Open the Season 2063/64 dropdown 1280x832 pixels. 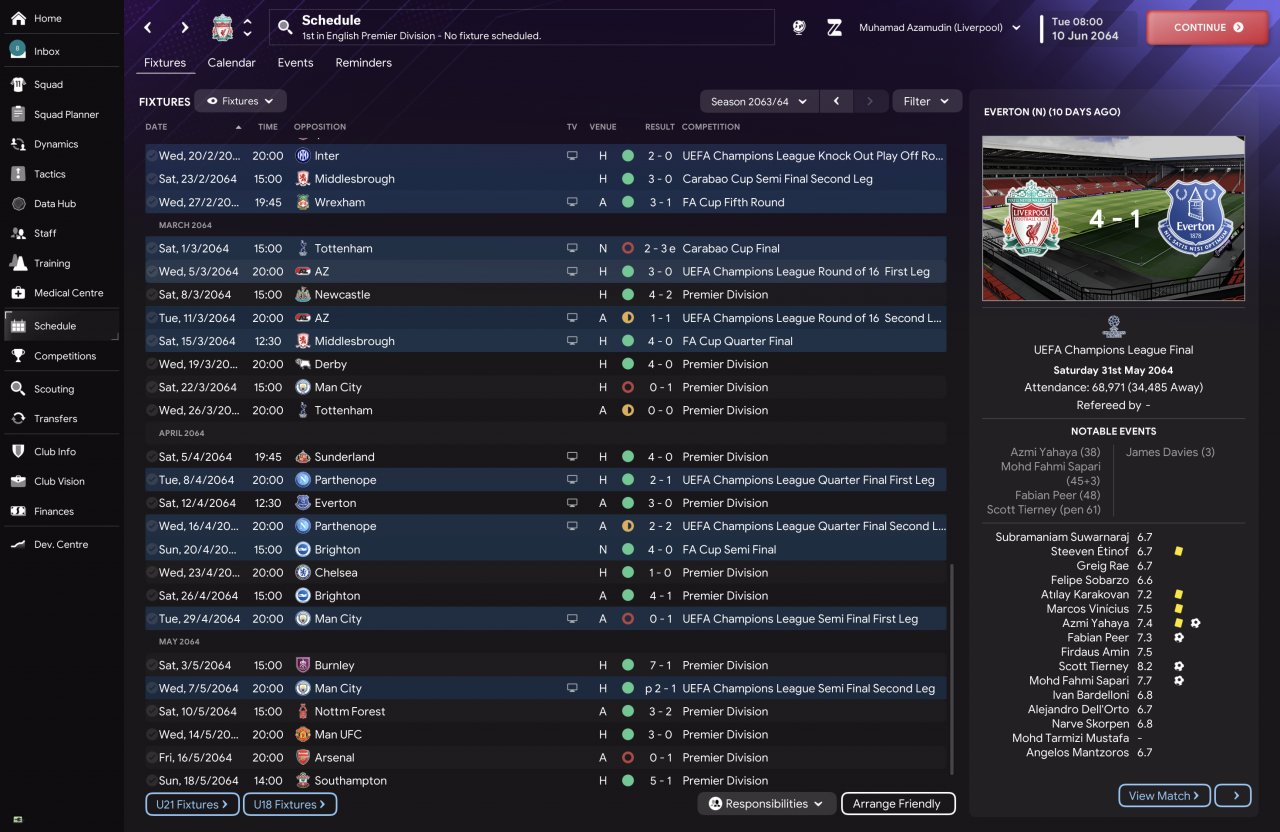coord(758,101)
